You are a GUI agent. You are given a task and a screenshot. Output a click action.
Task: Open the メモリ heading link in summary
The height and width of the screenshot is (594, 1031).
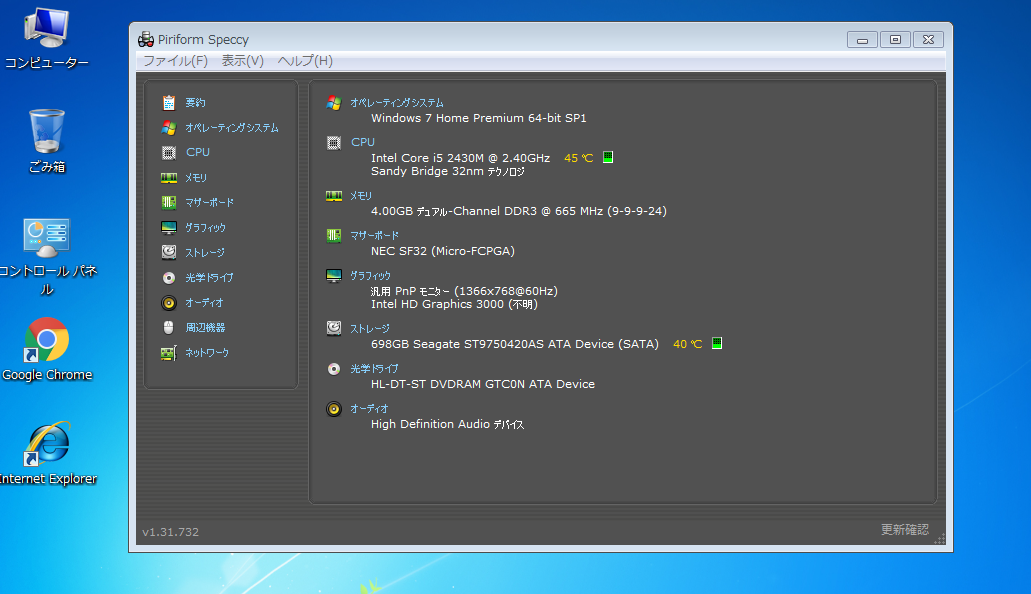tap(361, 196)
